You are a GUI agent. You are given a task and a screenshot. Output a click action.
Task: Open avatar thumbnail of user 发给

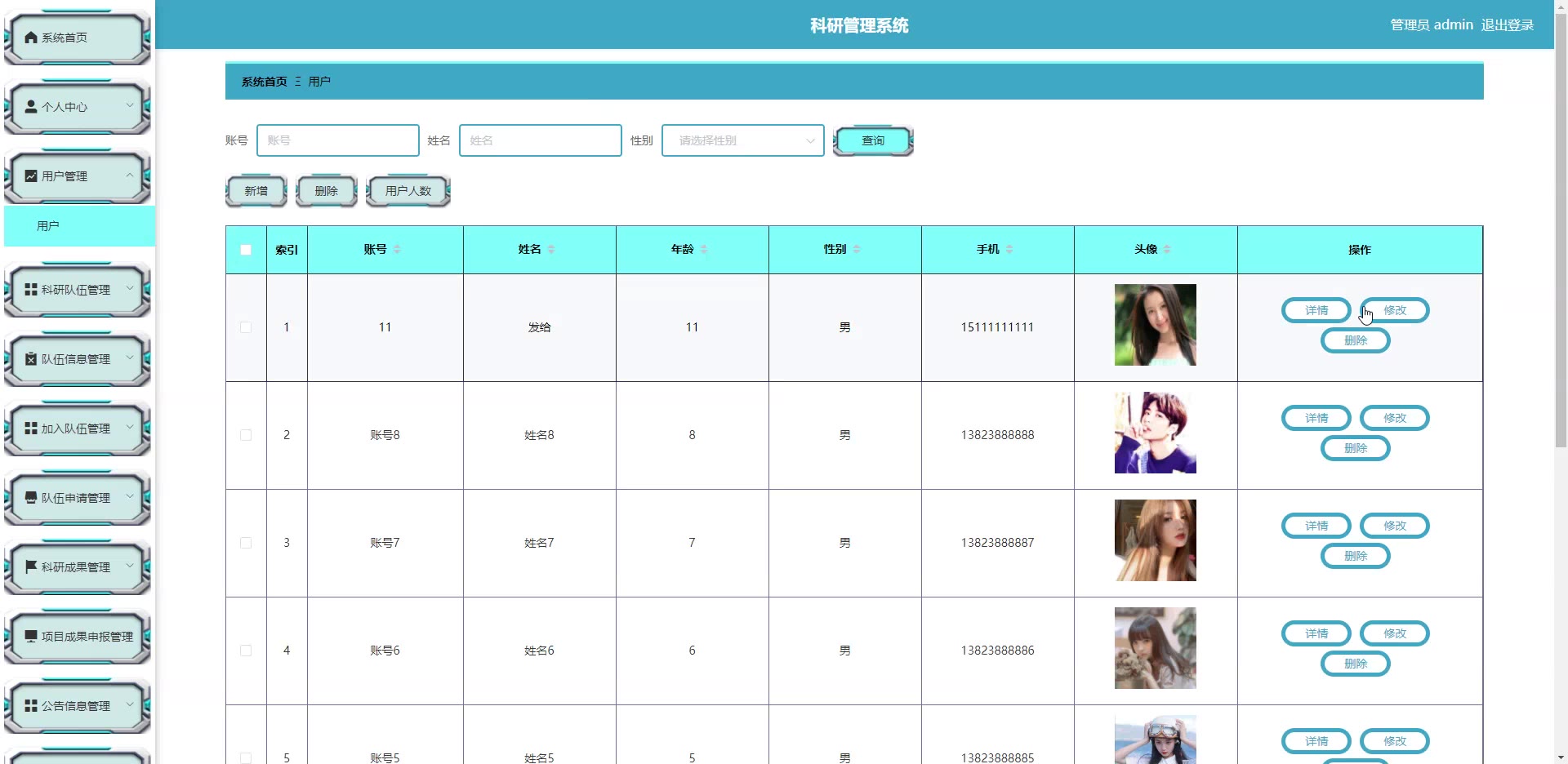[1156, 325]
